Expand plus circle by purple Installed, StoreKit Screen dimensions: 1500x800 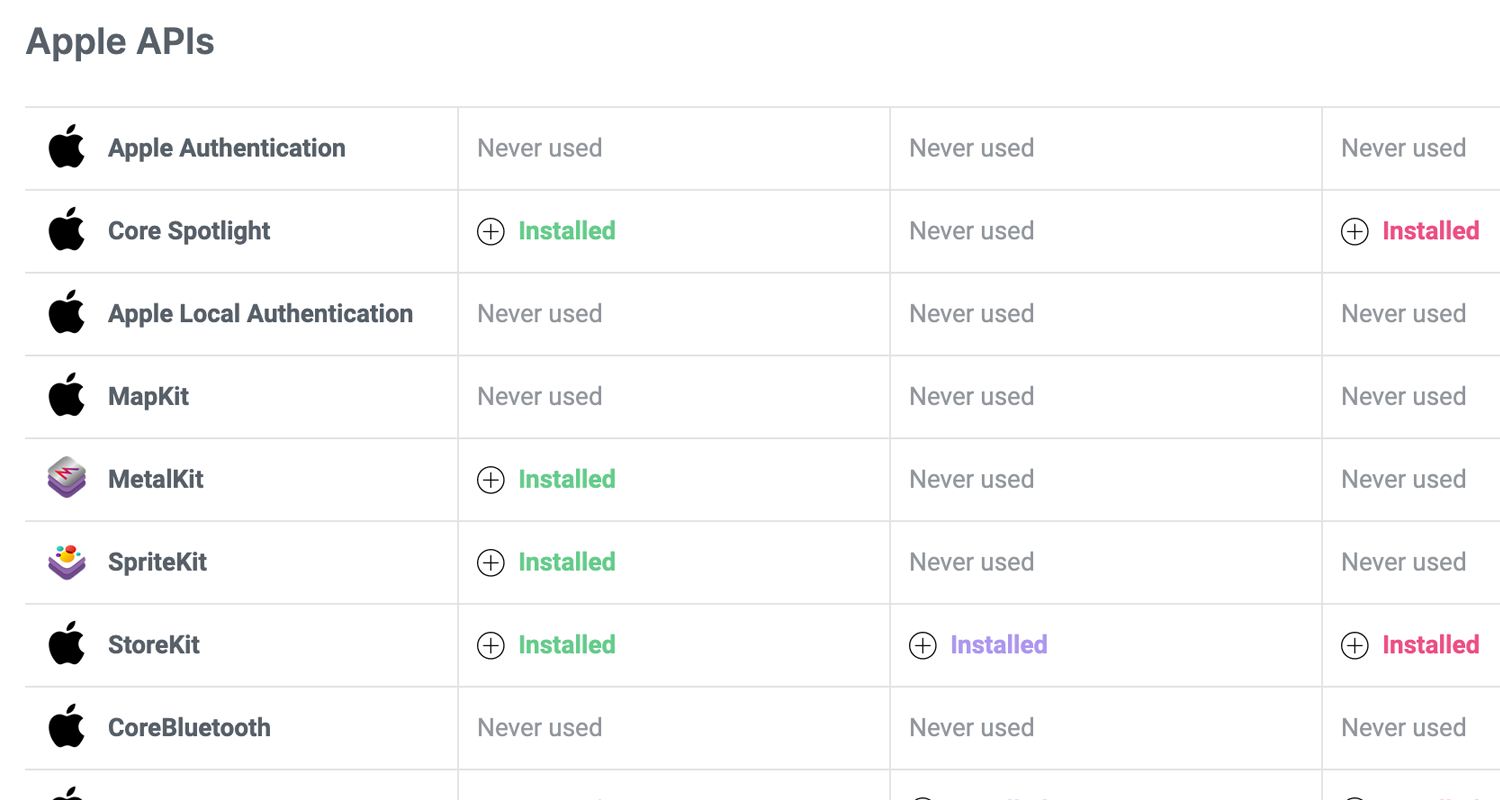(x=923, y=646)
